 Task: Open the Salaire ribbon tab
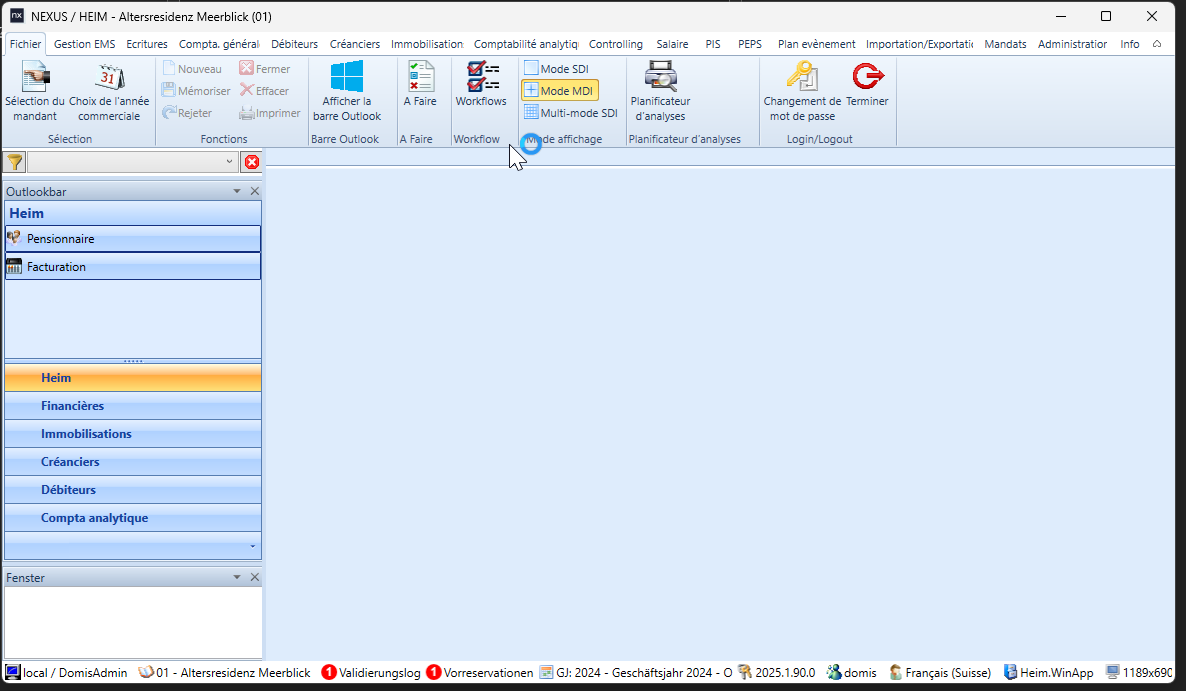click(672, 44)
